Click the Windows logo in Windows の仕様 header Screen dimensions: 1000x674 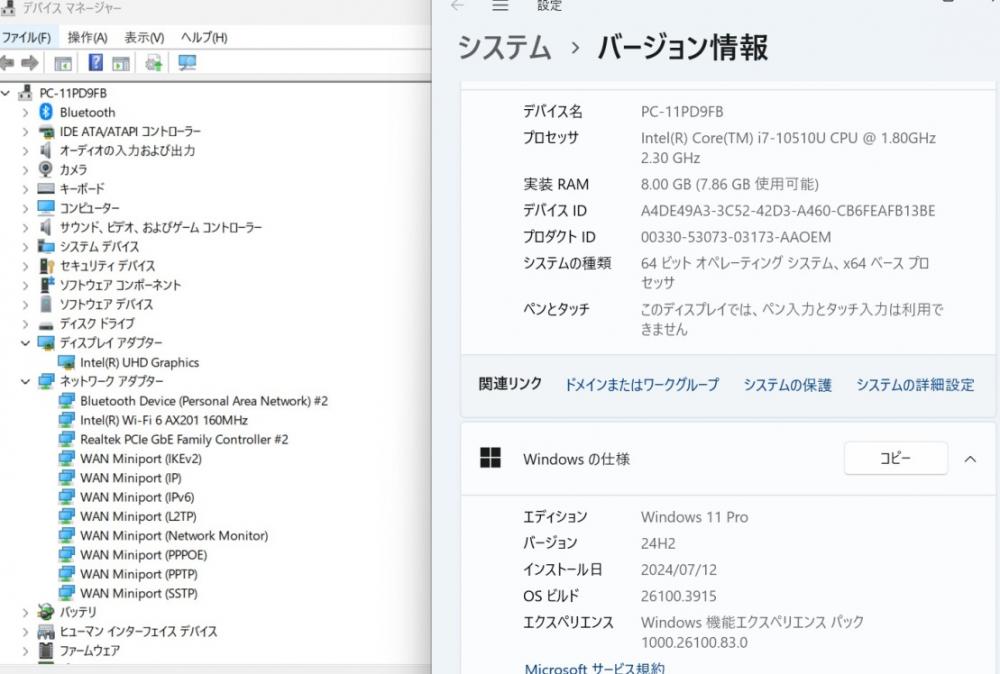490,458
